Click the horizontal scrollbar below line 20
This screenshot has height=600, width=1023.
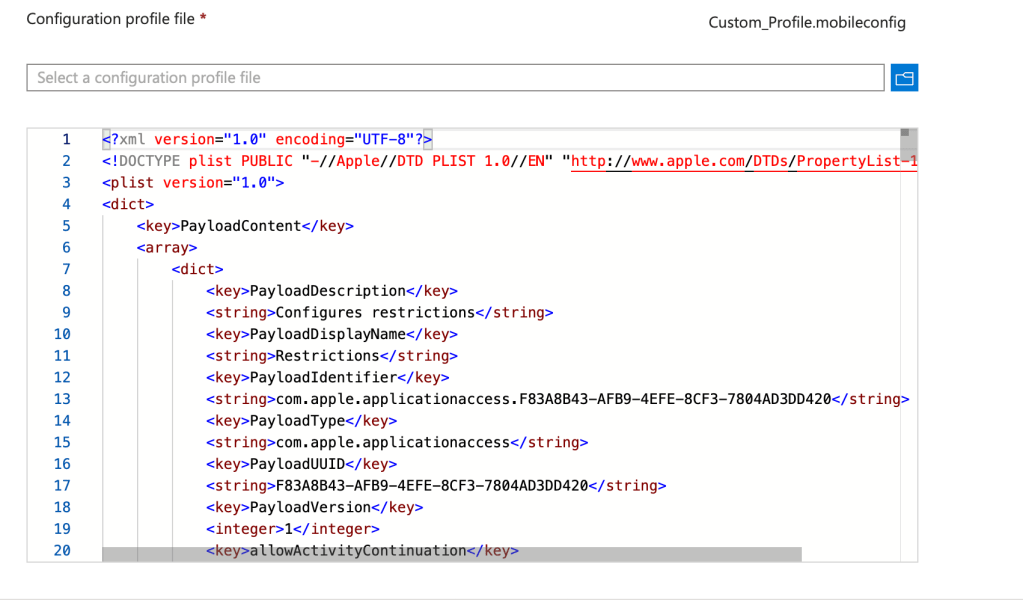click(x=452, y=554)
